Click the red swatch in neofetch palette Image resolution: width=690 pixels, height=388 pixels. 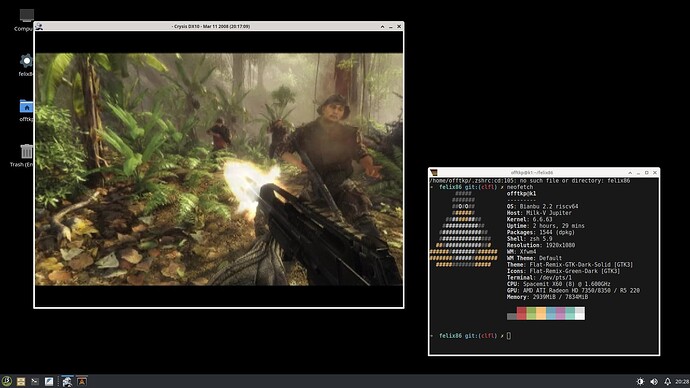tap(521, 313)
